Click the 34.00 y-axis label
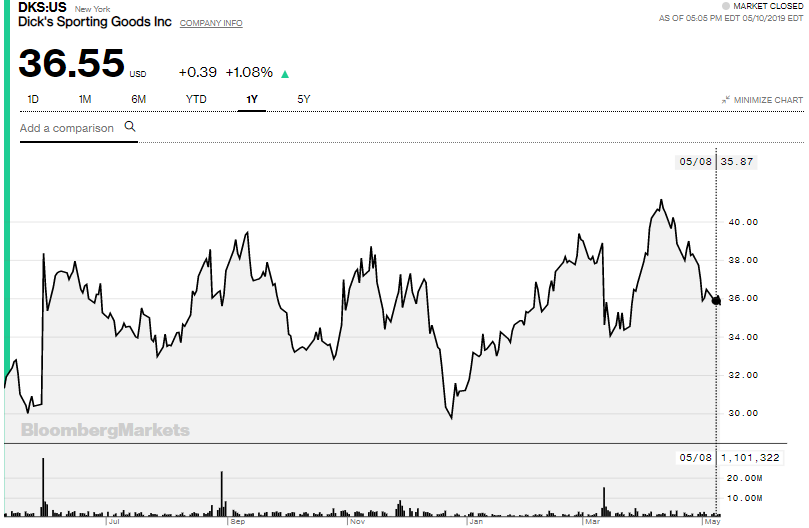The image size is (809, 528). point(743,337)
